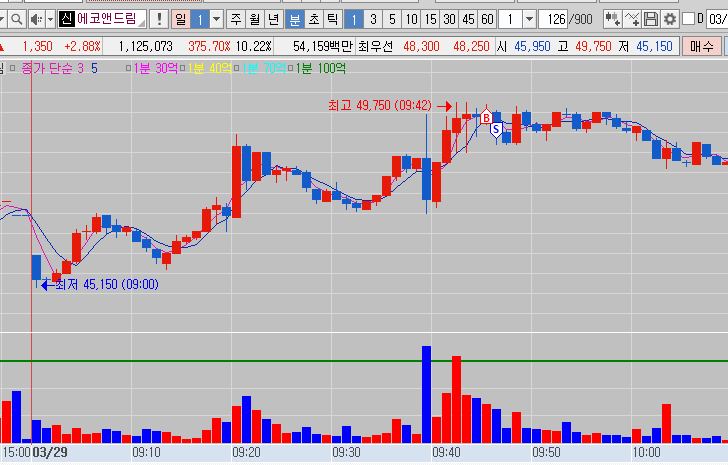Toggle the checkbox next to the gear icon
The width and height of the screenshot is (728, 465).
tap(687, 19)
